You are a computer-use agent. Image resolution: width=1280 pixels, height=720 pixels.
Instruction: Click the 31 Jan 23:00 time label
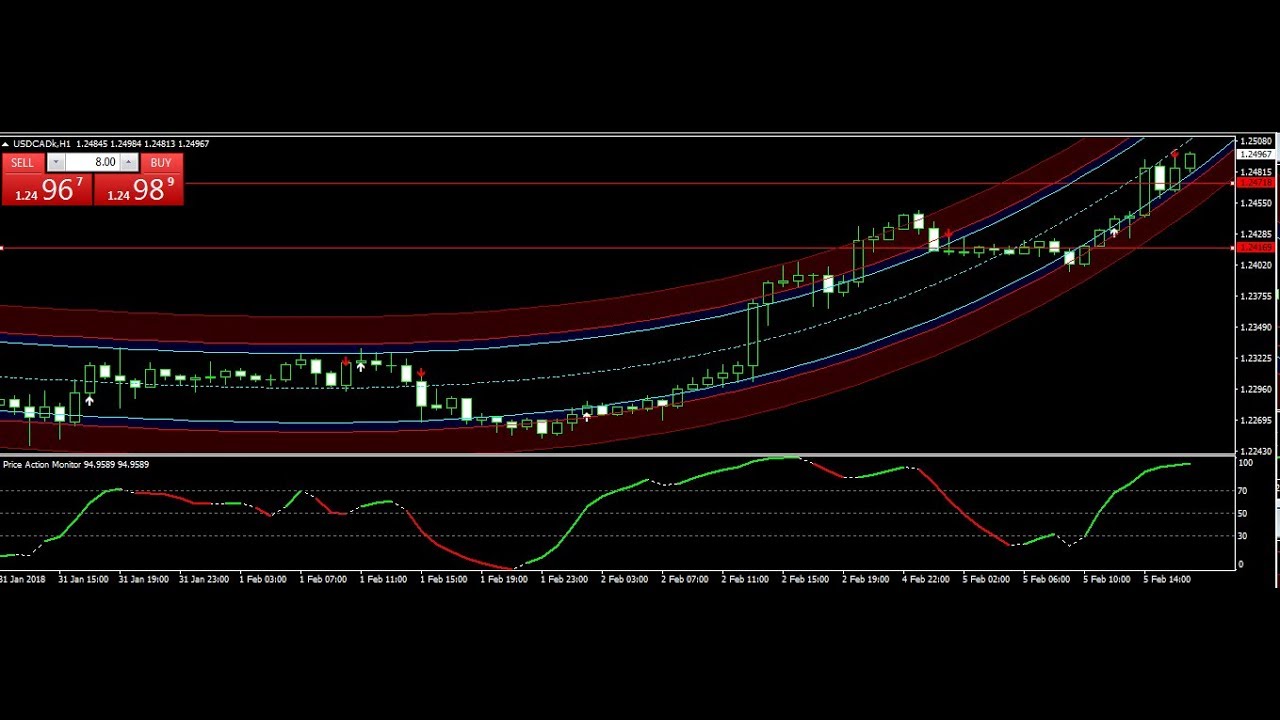204,579
